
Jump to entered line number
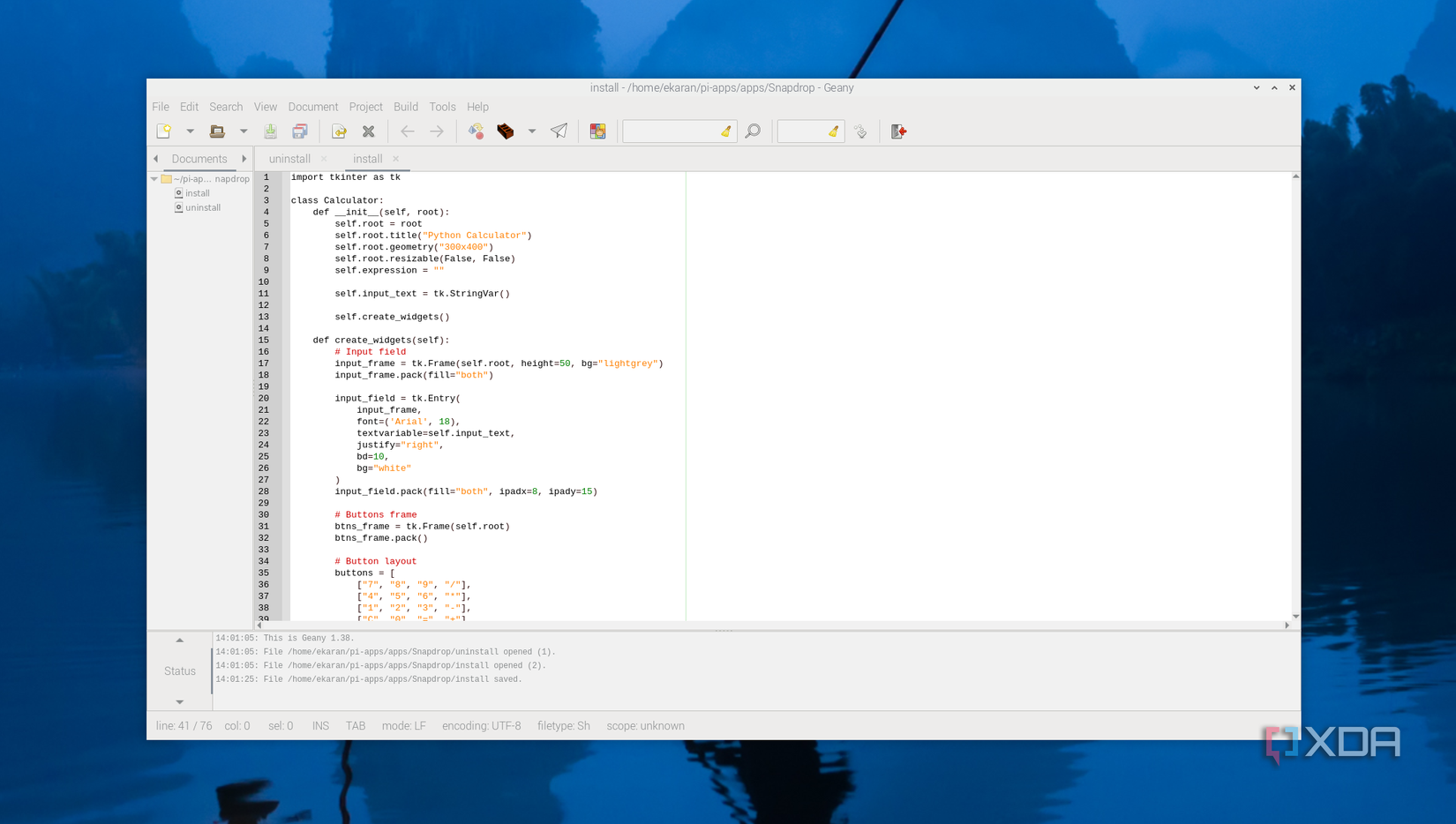(x=860, y=131)
